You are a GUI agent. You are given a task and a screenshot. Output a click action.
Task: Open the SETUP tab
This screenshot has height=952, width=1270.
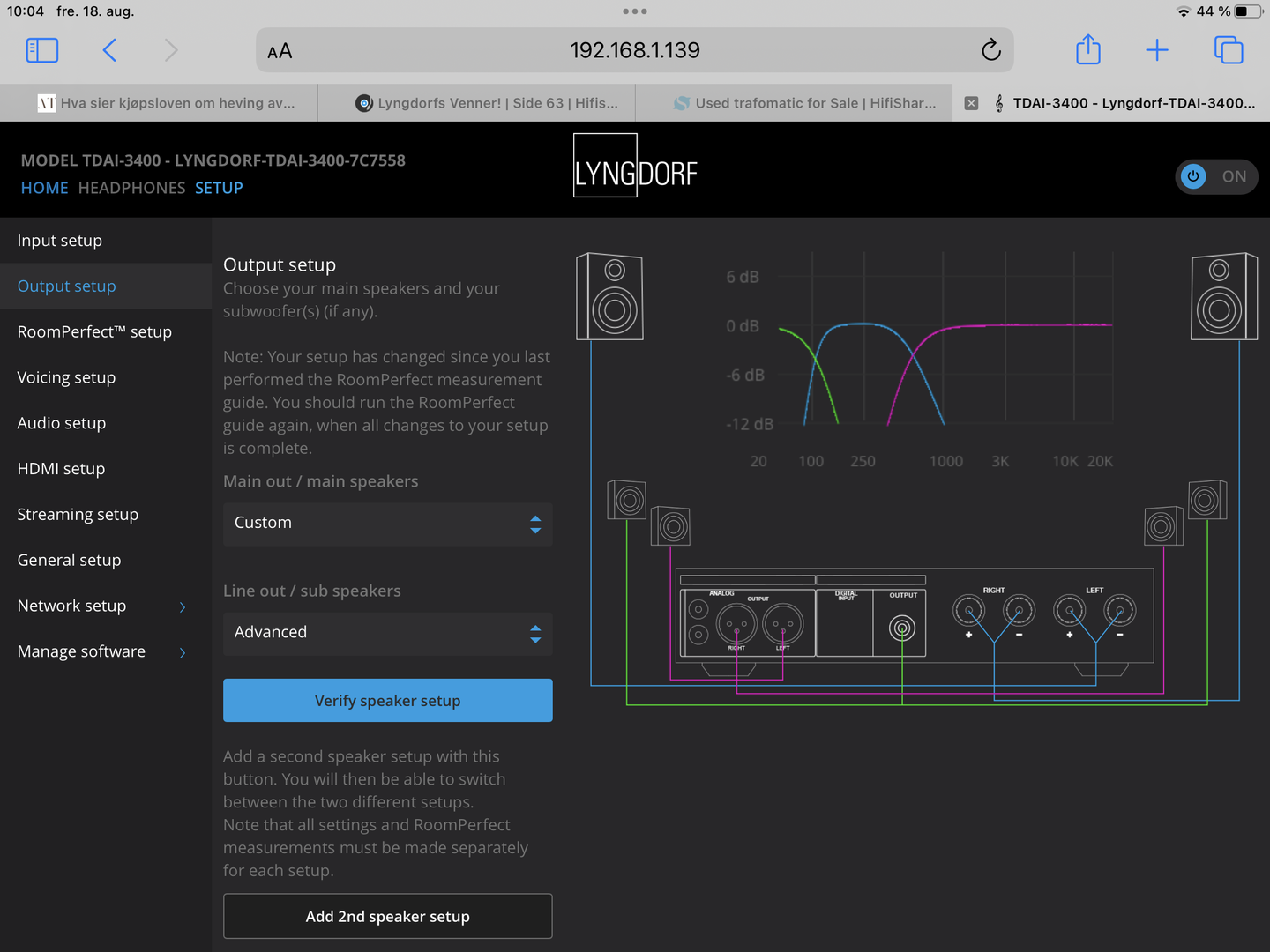219,188
